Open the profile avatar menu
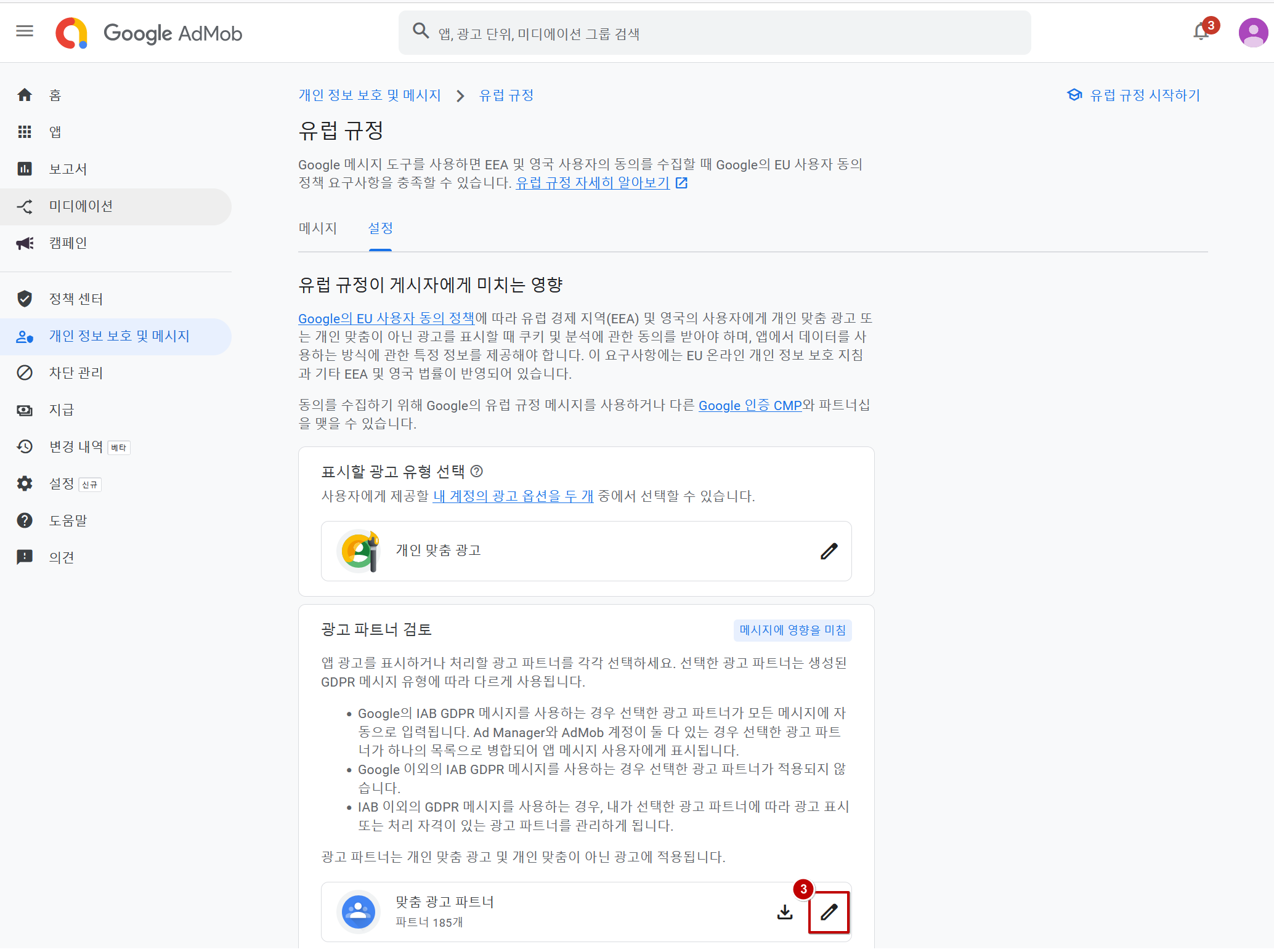The height and width of the screenshot is (952, 1274). click(1252, 32)
